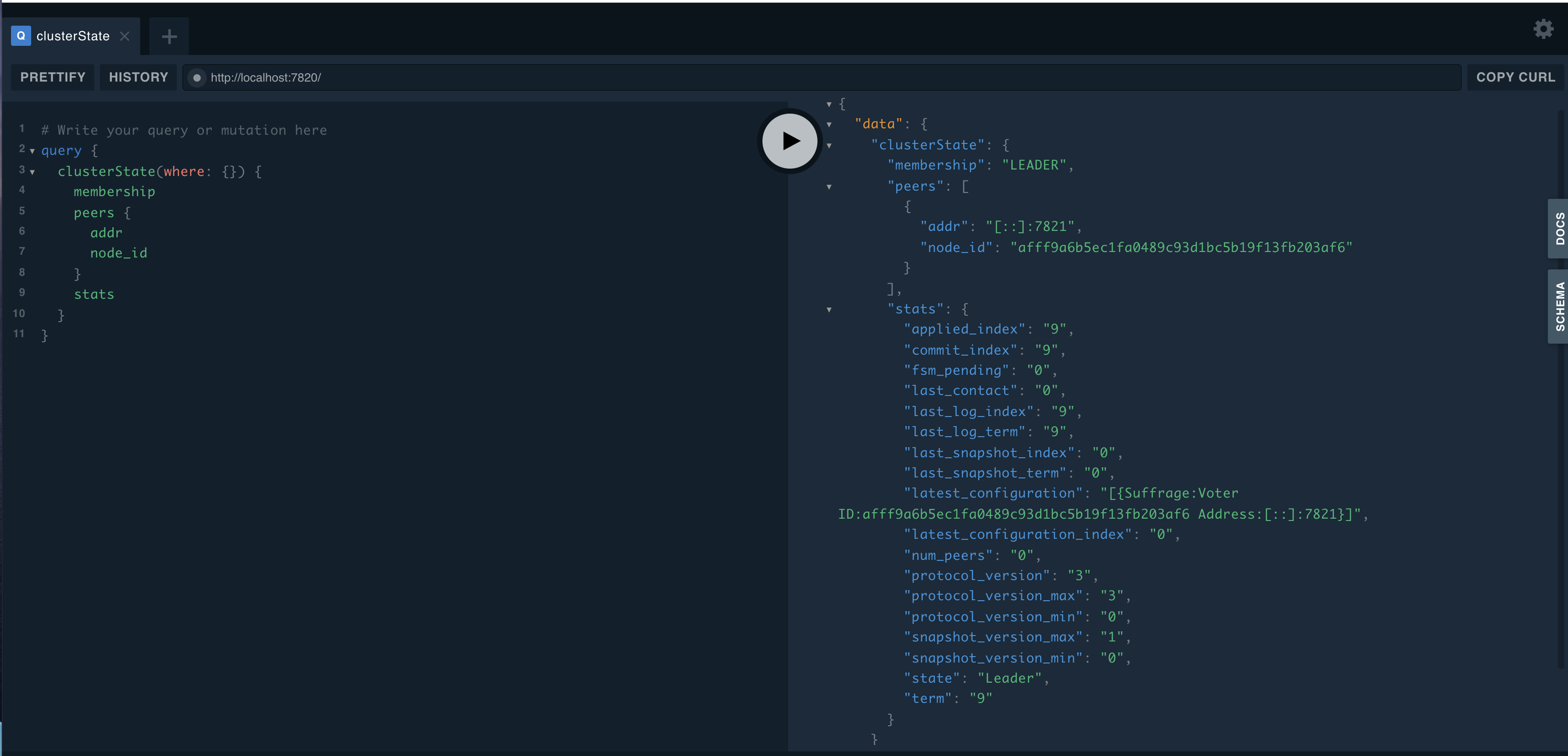
Task: Close the clusterState tab
Action: coord(125,36)
